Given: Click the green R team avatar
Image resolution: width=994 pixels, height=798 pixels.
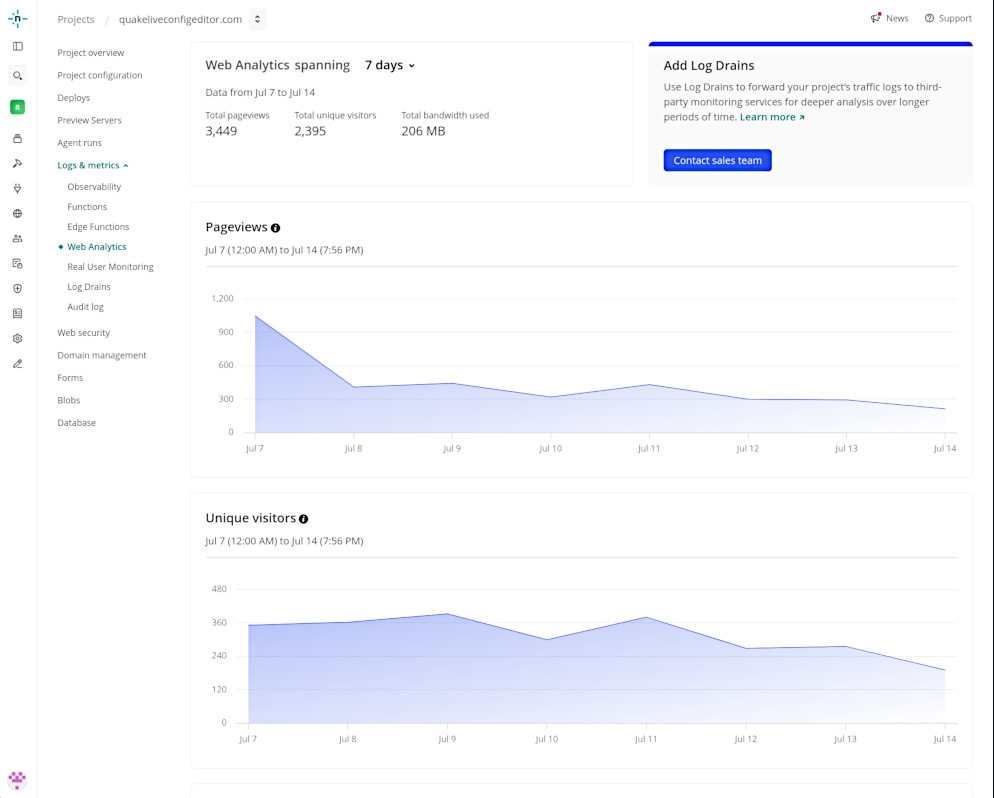Looking at the screenshot, I should (18, 107).
